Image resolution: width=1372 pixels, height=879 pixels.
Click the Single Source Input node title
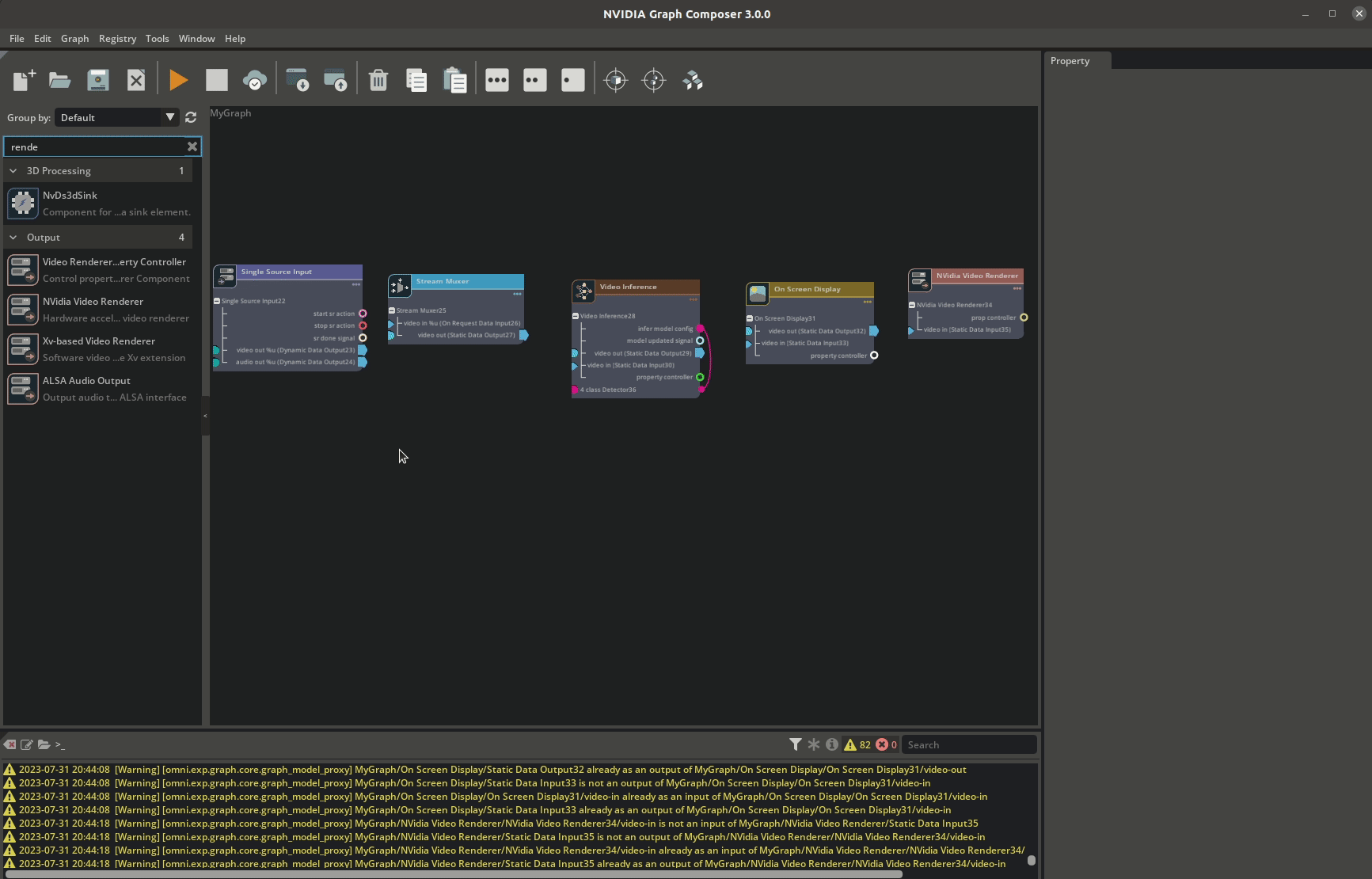(276, 272)
